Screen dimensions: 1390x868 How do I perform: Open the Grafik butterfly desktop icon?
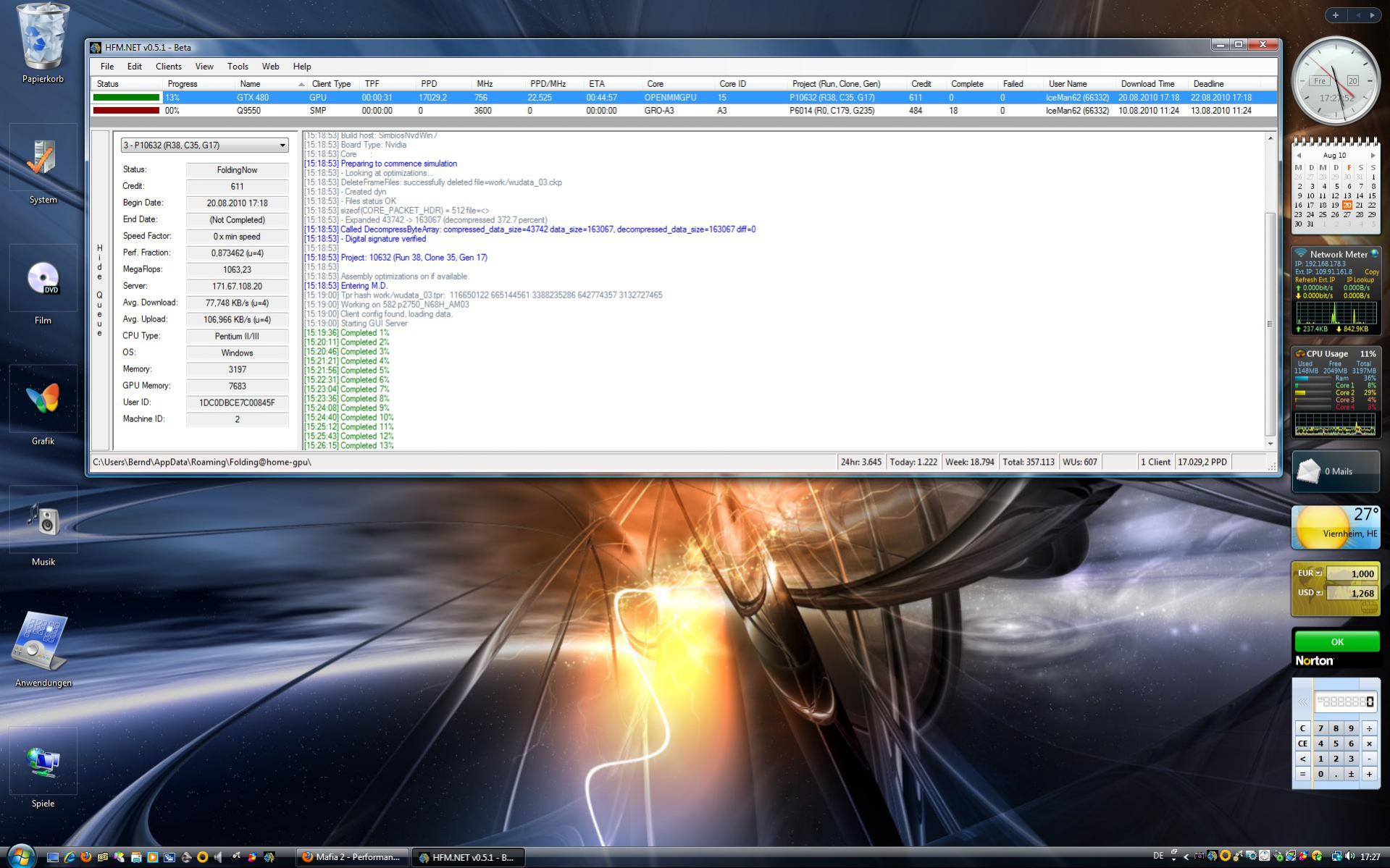[43, 406]
